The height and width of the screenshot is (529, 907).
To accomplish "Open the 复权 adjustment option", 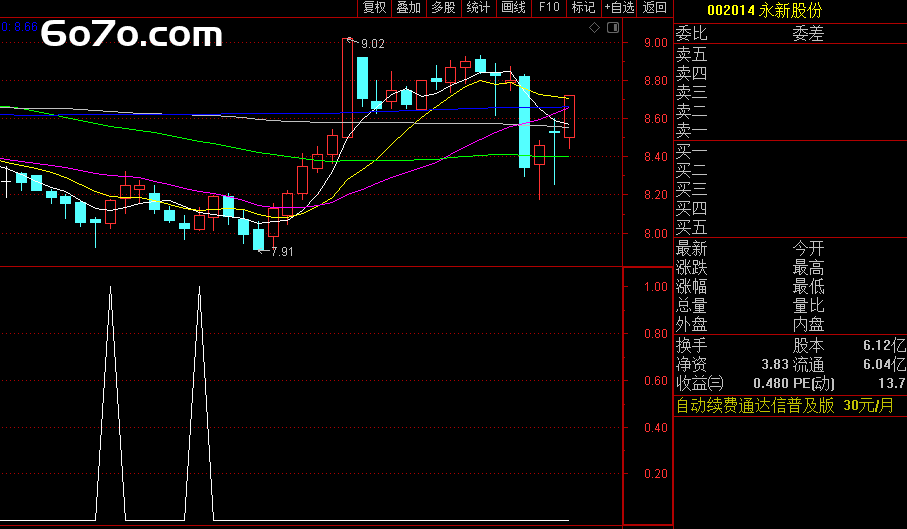I will tap(374, 8).
